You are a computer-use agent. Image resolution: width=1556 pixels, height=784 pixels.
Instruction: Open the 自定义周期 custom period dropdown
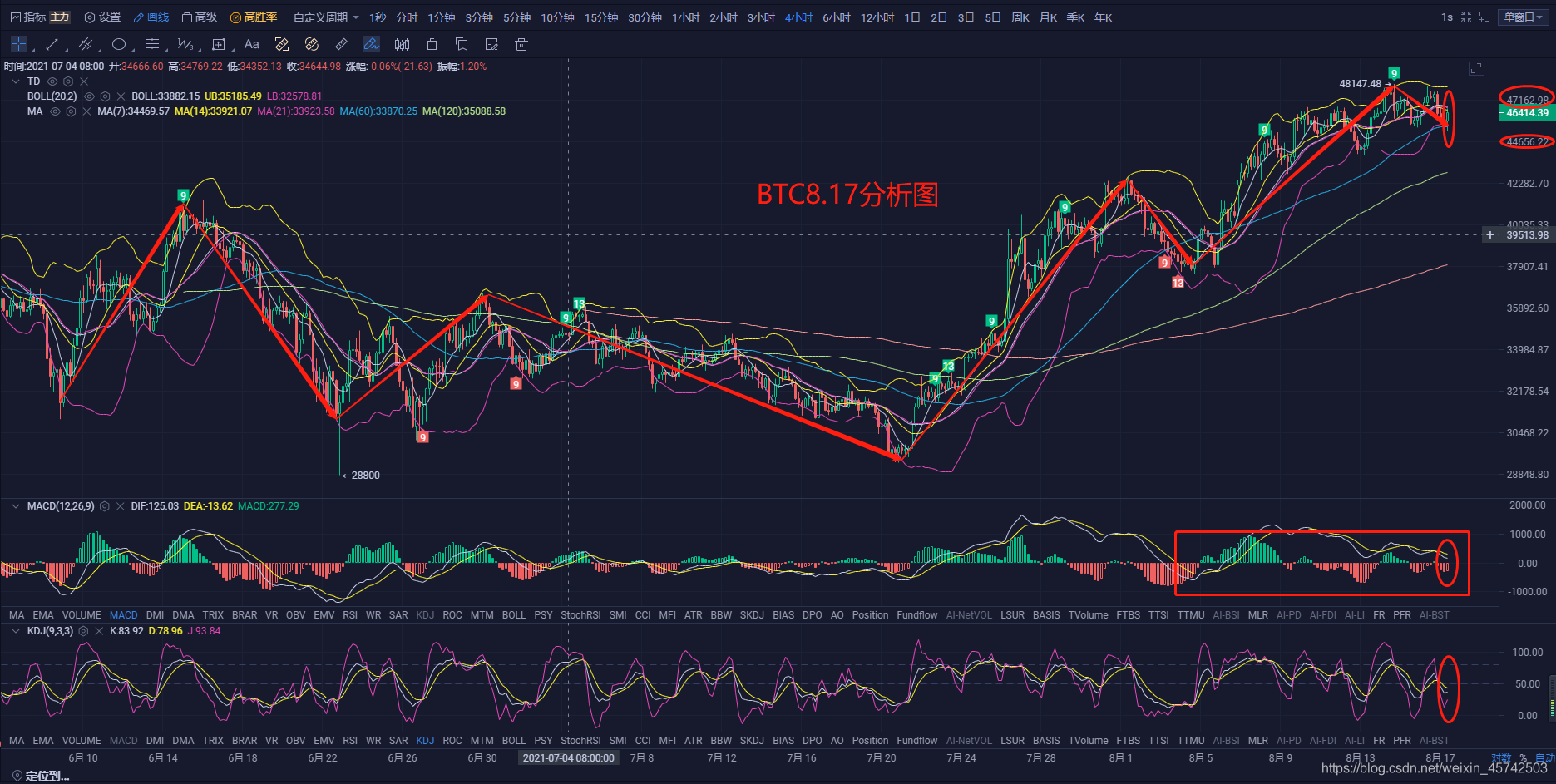point(326,17)
